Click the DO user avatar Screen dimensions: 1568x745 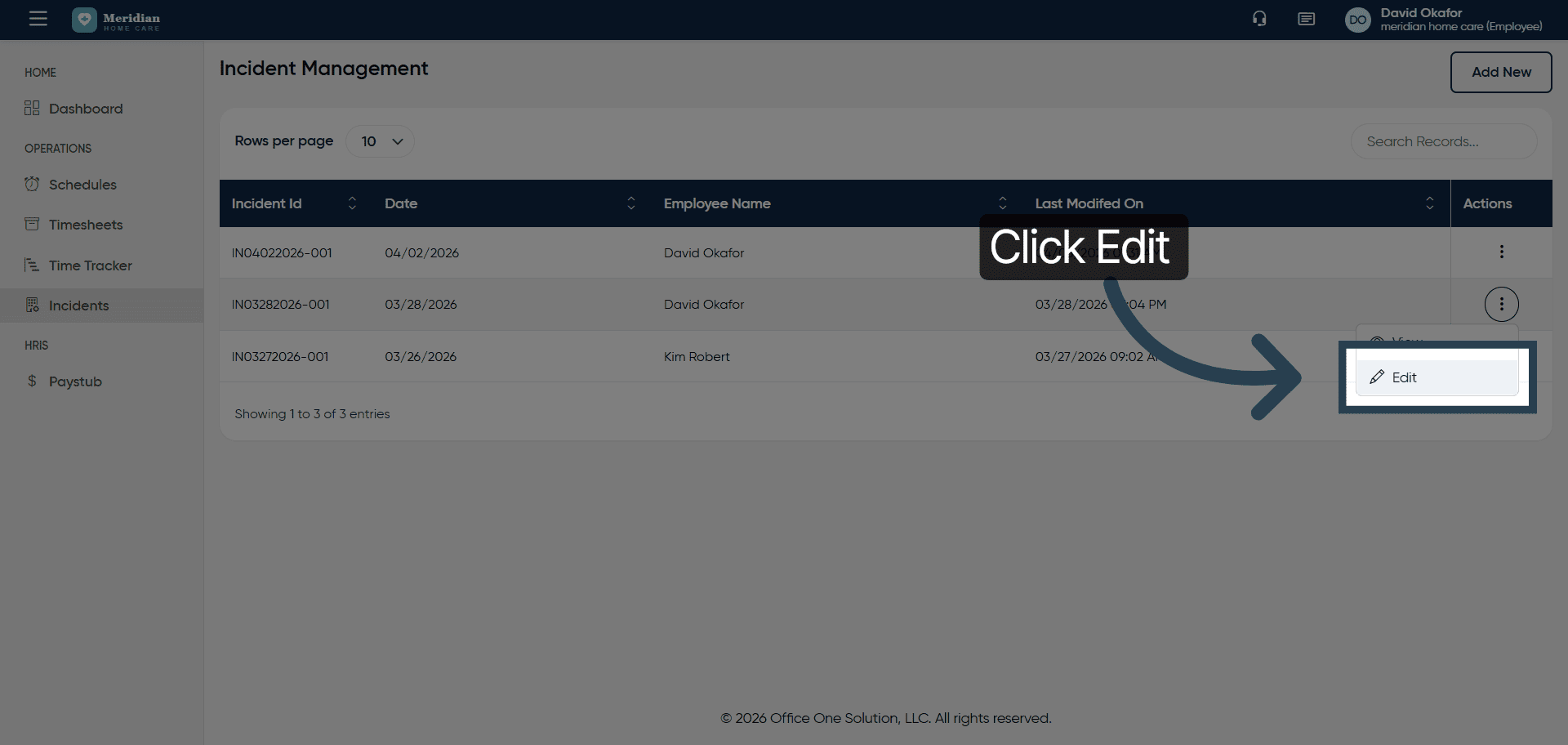pyautogui.click(x=1357, y=20)
